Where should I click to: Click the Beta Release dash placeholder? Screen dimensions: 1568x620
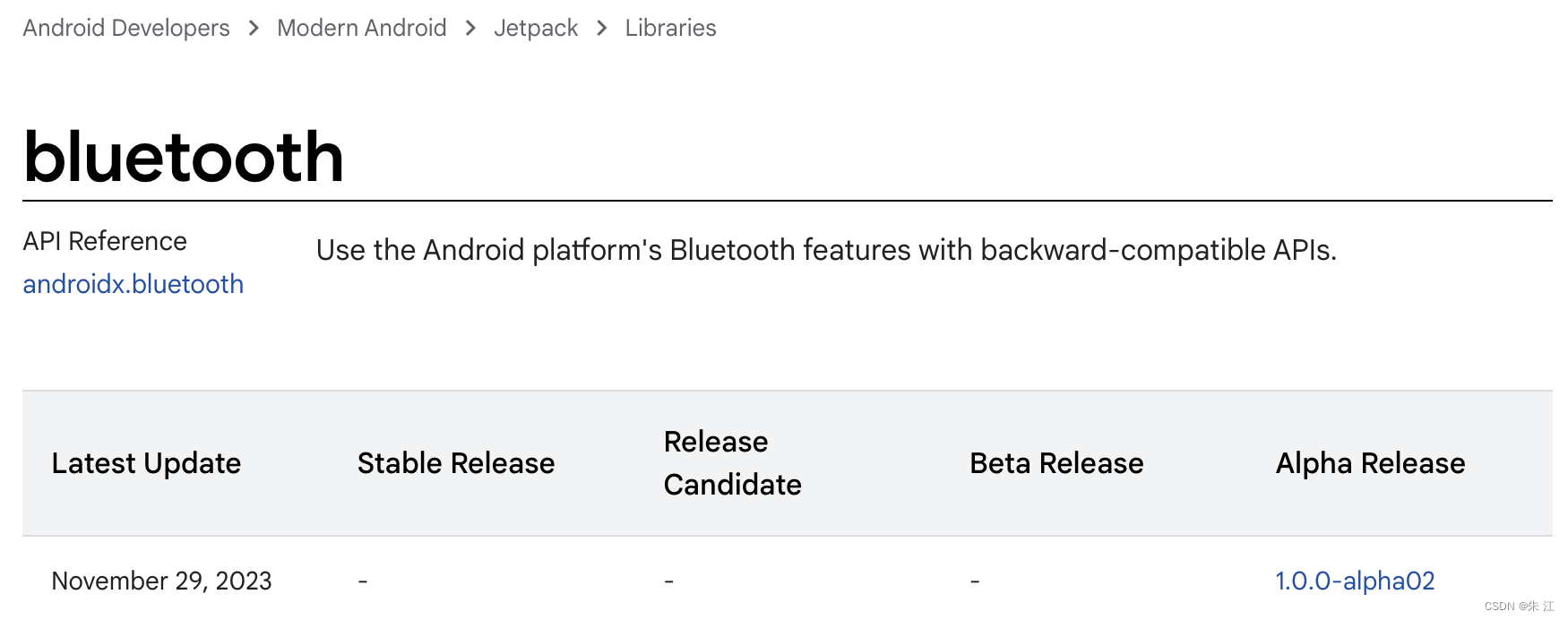973,581
